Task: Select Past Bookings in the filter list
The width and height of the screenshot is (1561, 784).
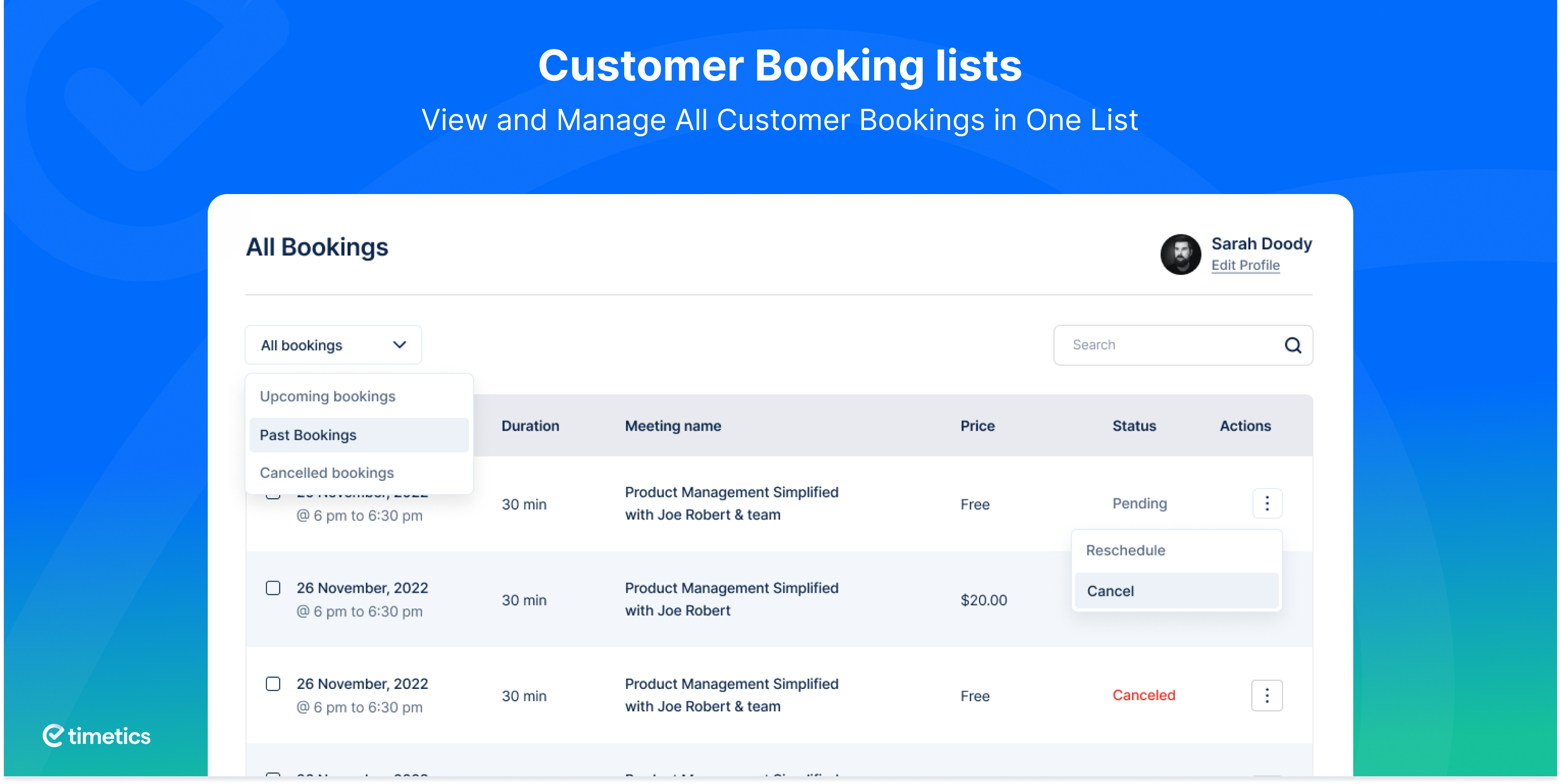Action: coord(359,435)
